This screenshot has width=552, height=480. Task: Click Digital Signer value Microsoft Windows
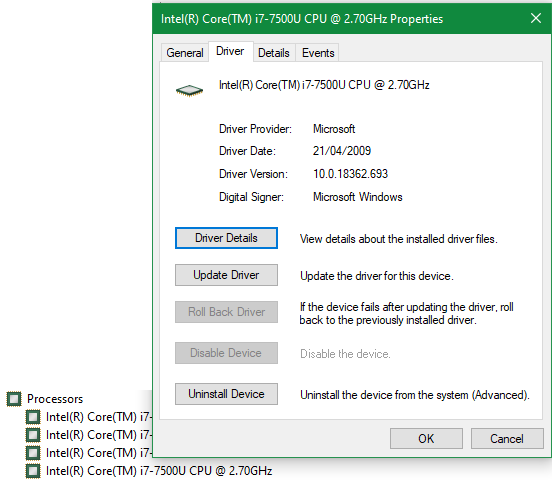[358, 197]
